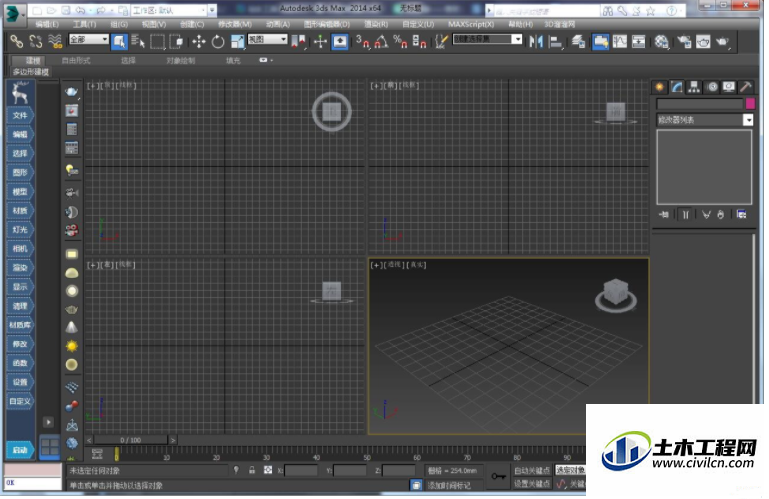Viewport: 769px width, 499px height.
Task: Select the Link tool chain icon
Action: click(x=17, y=42)
